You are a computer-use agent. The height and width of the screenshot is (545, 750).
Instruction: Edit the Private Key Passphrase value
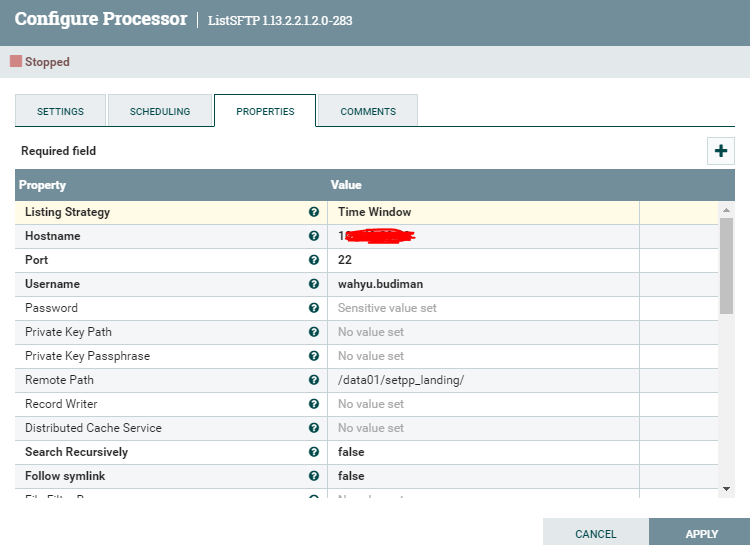pyautogui.click(x=483, y=356)
